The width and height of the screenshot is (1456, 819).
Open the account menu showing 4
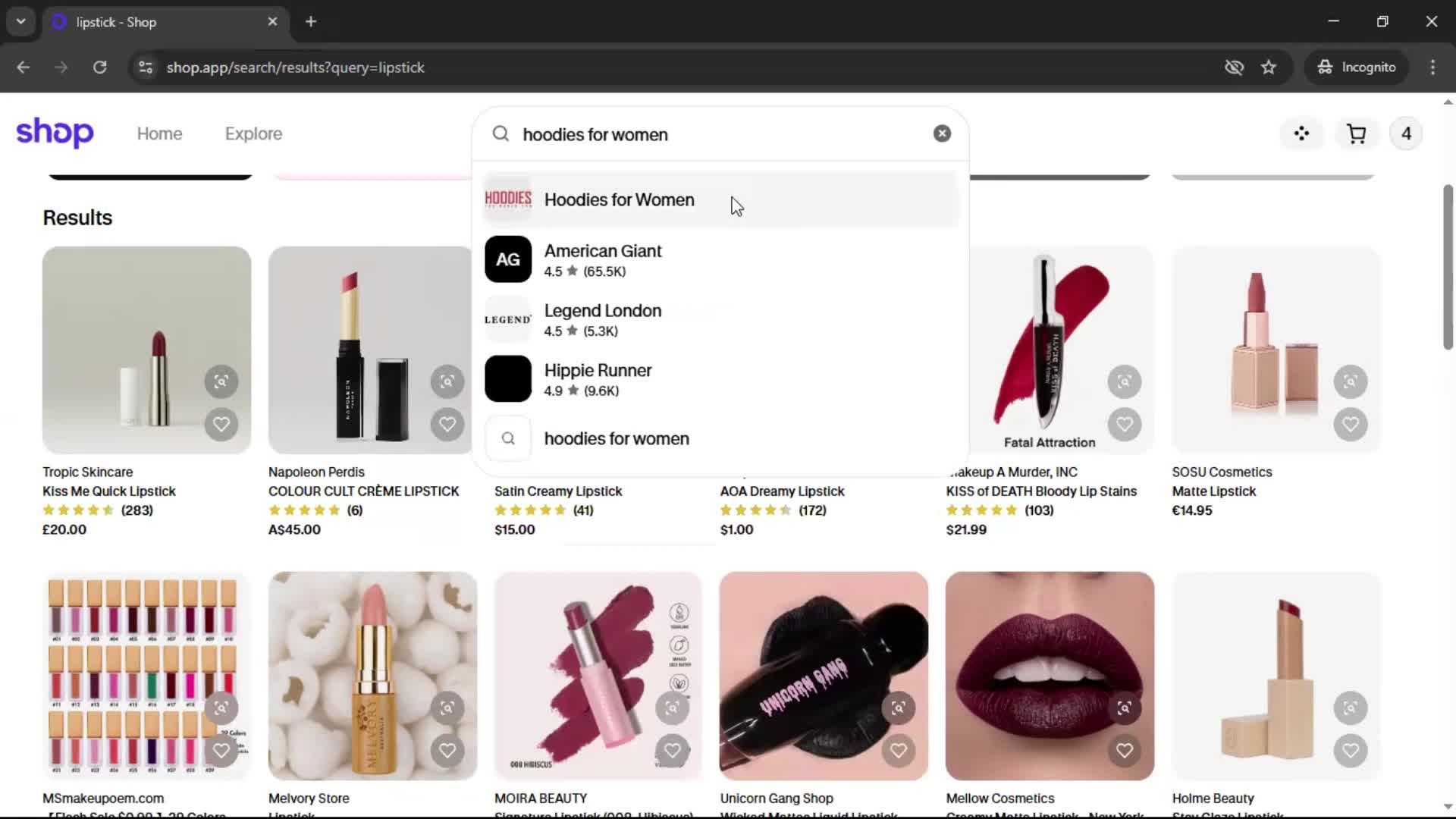(x=1406, y=134)
